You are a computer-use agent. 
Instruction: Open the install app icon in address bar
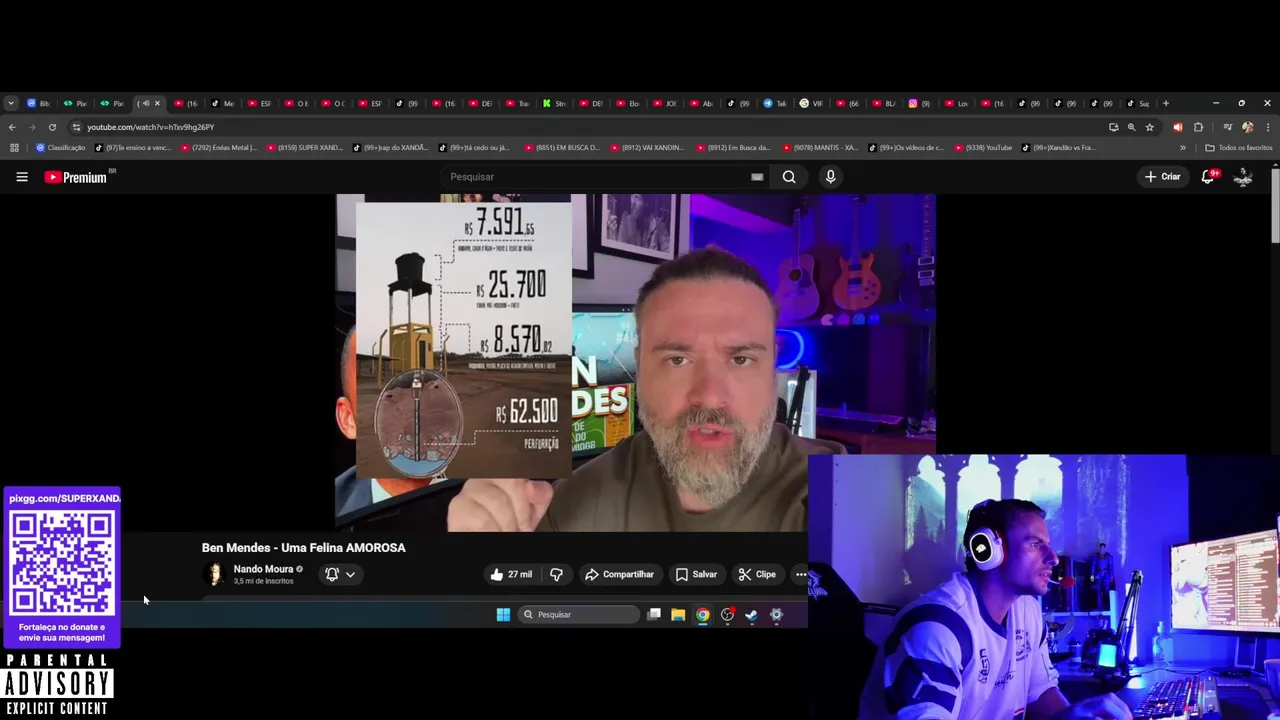tap(1113, 127)
